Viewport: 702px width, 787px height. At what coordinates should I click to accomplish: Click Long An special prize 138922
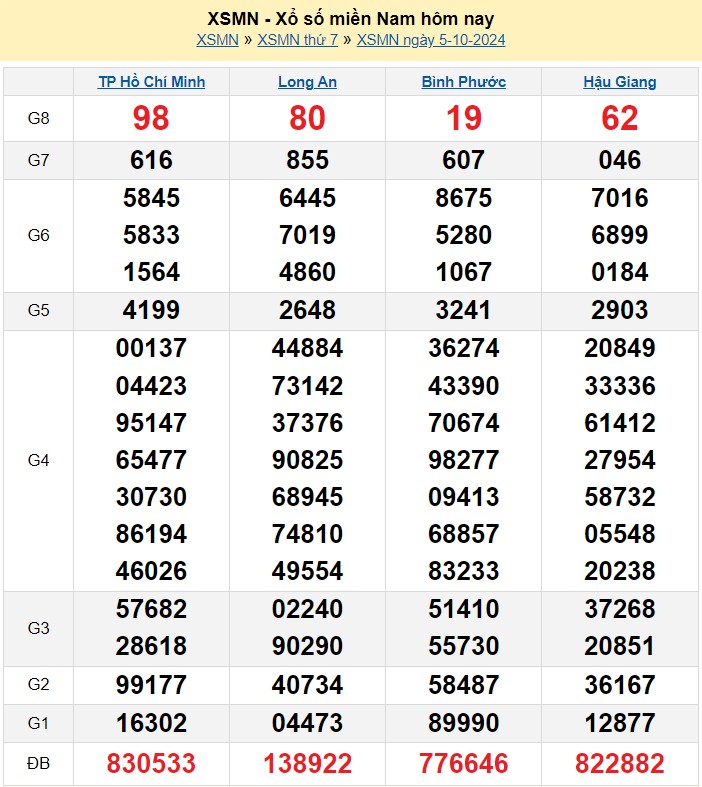point(307,764)
